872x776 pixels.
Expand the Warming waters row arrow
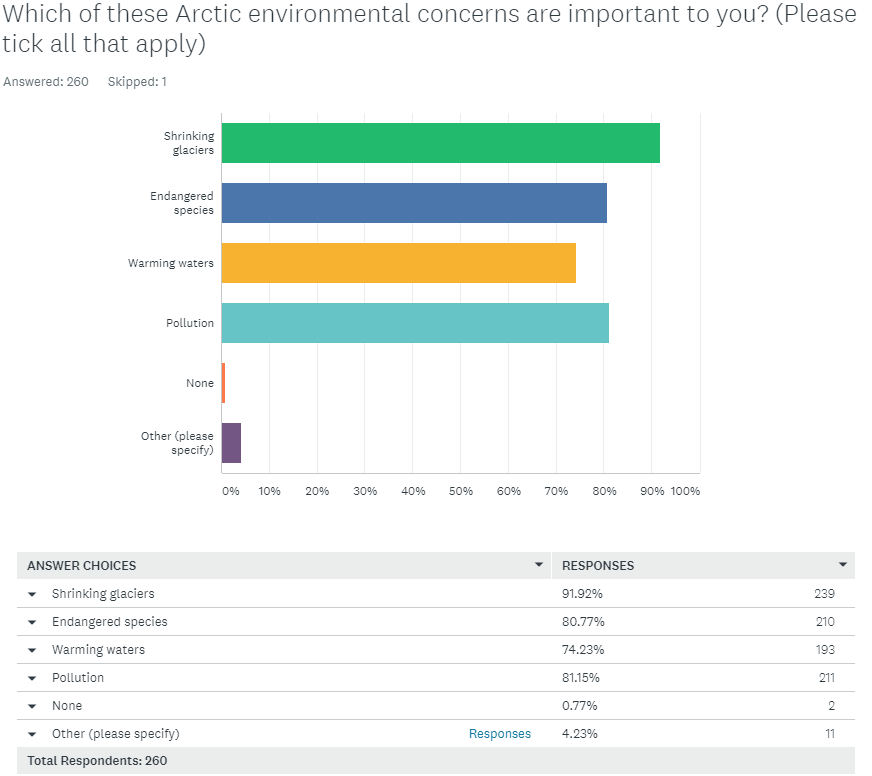click(32, 650)
